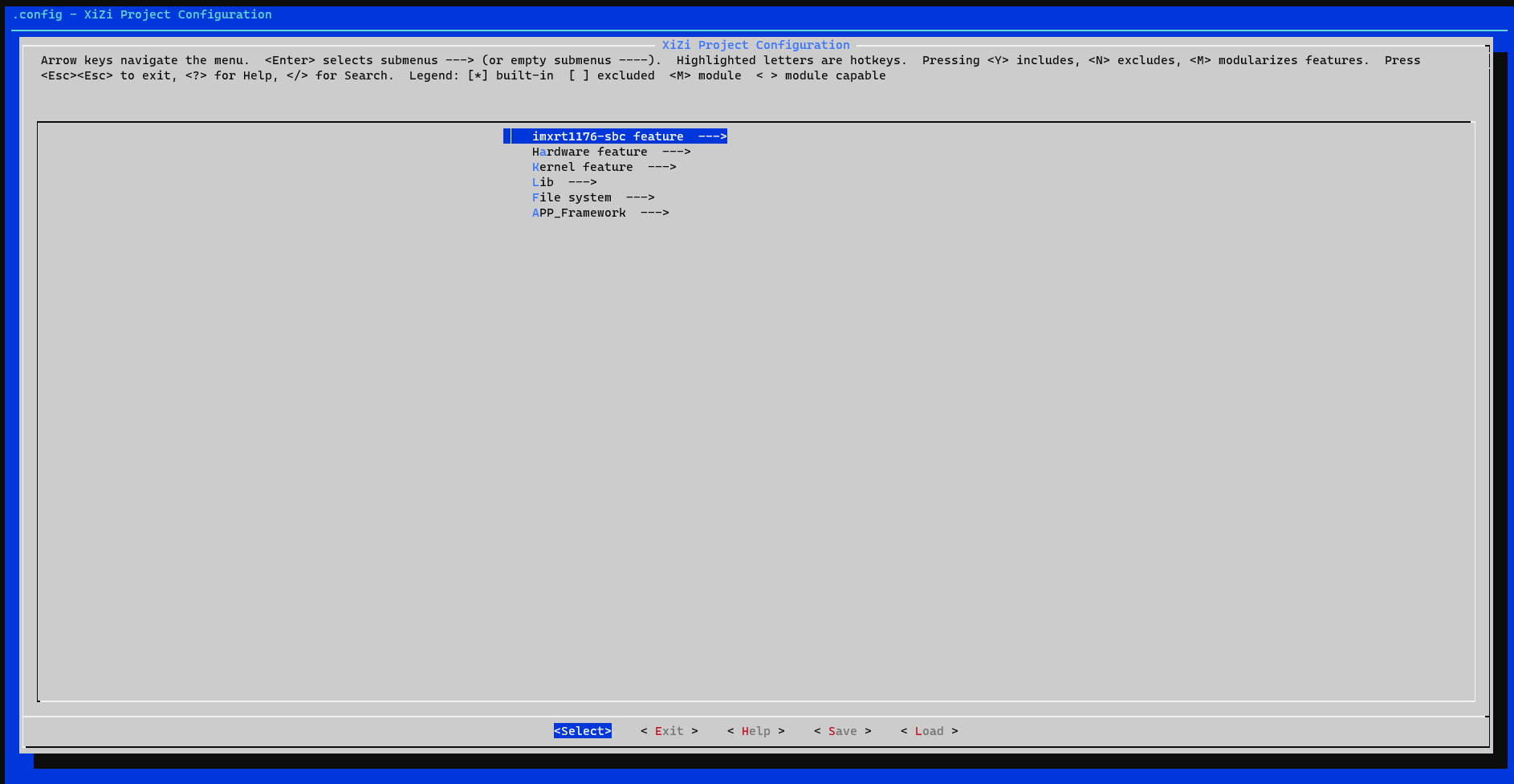
Task: Click the arrow after File system
Action: (x=640, y=197)
